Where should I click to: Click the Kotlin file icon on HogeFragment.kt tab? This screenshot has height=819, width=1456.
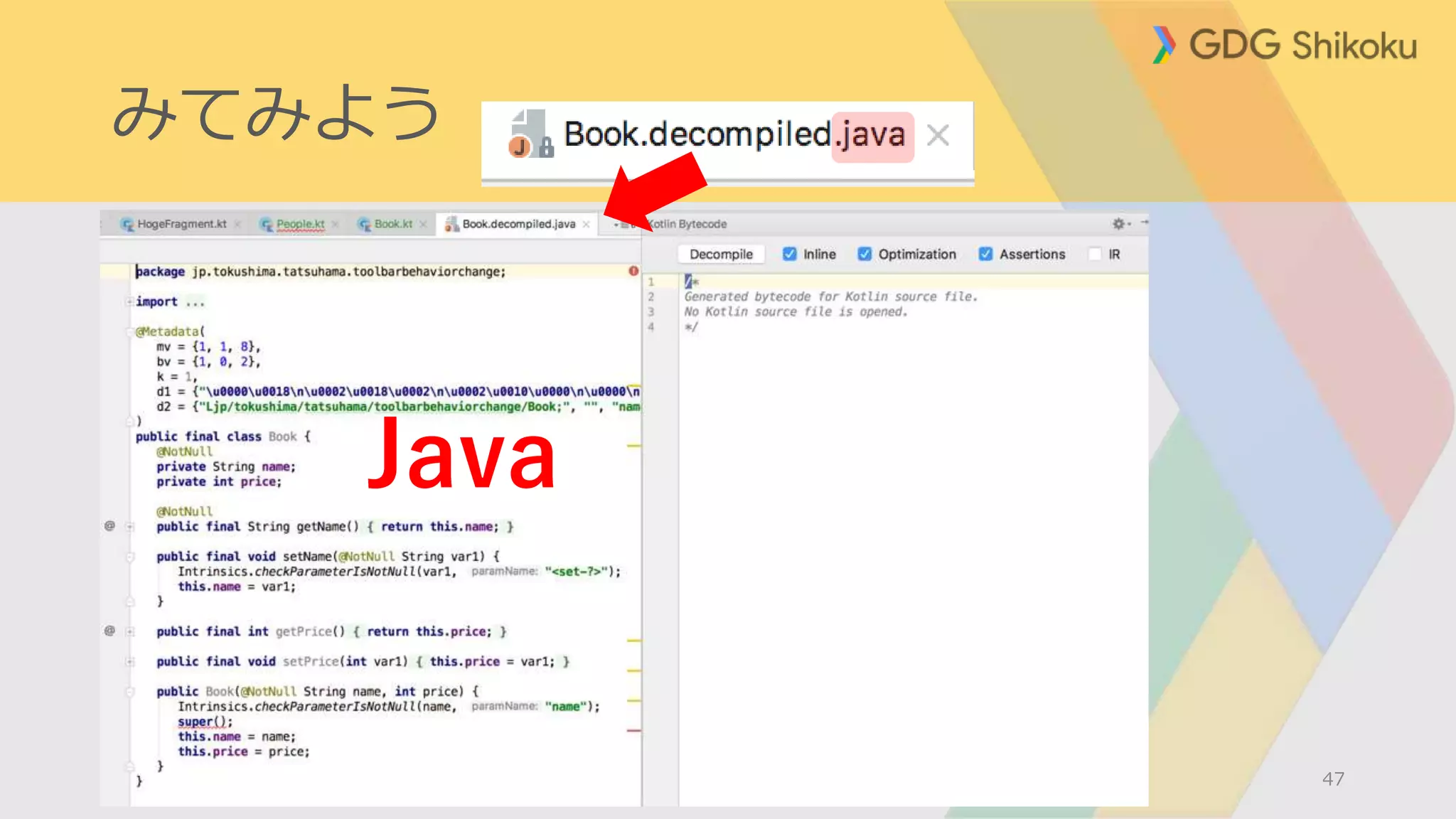point(127,225)
